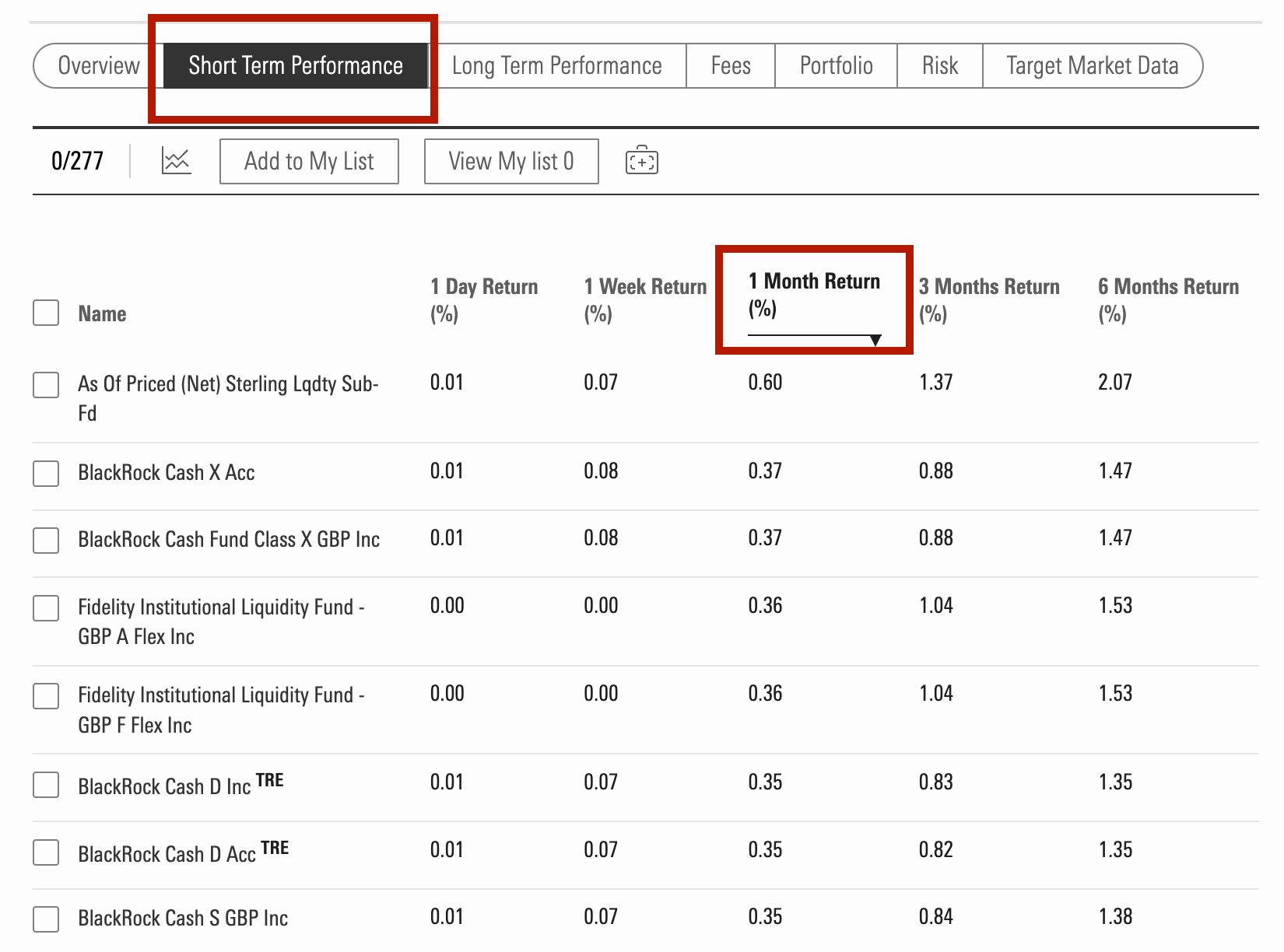This screenshot has width=1284, height=952.
Task: Switch to the Portfolio tab
Action: (836, 65)
